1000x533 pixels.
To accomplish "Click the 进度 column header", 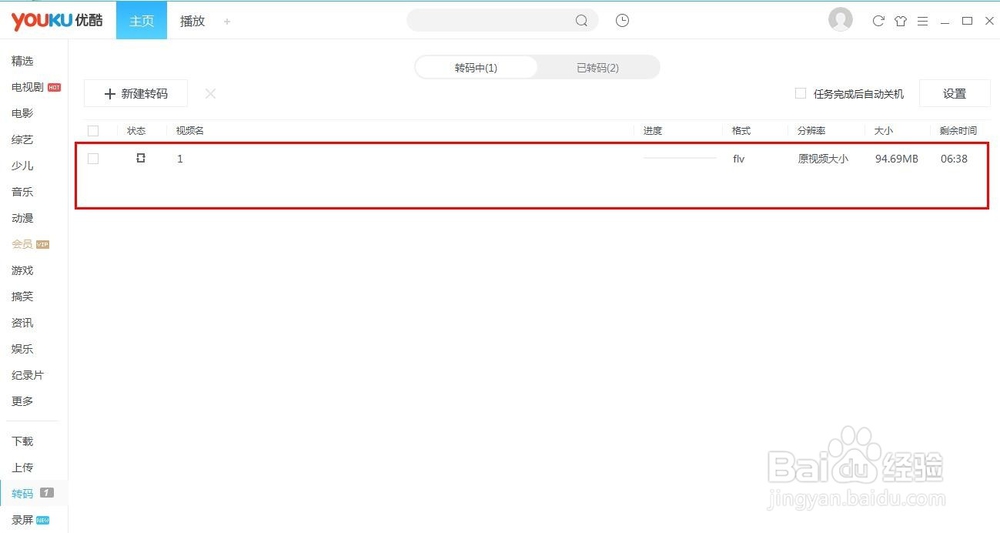I will (652, 131).
